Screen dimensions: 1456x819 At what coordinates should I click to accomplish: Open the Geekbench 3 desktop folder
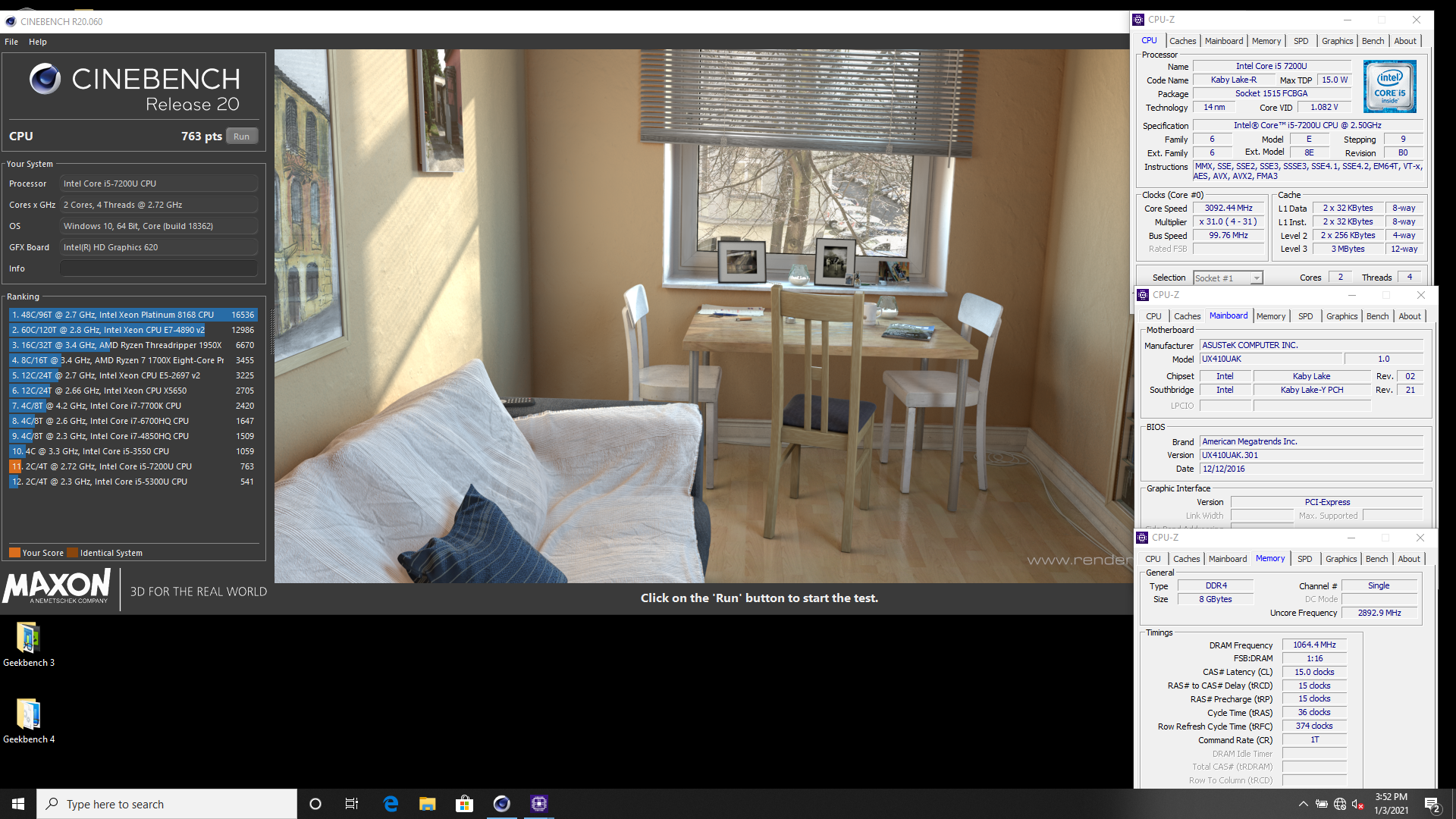click(29, 644)
